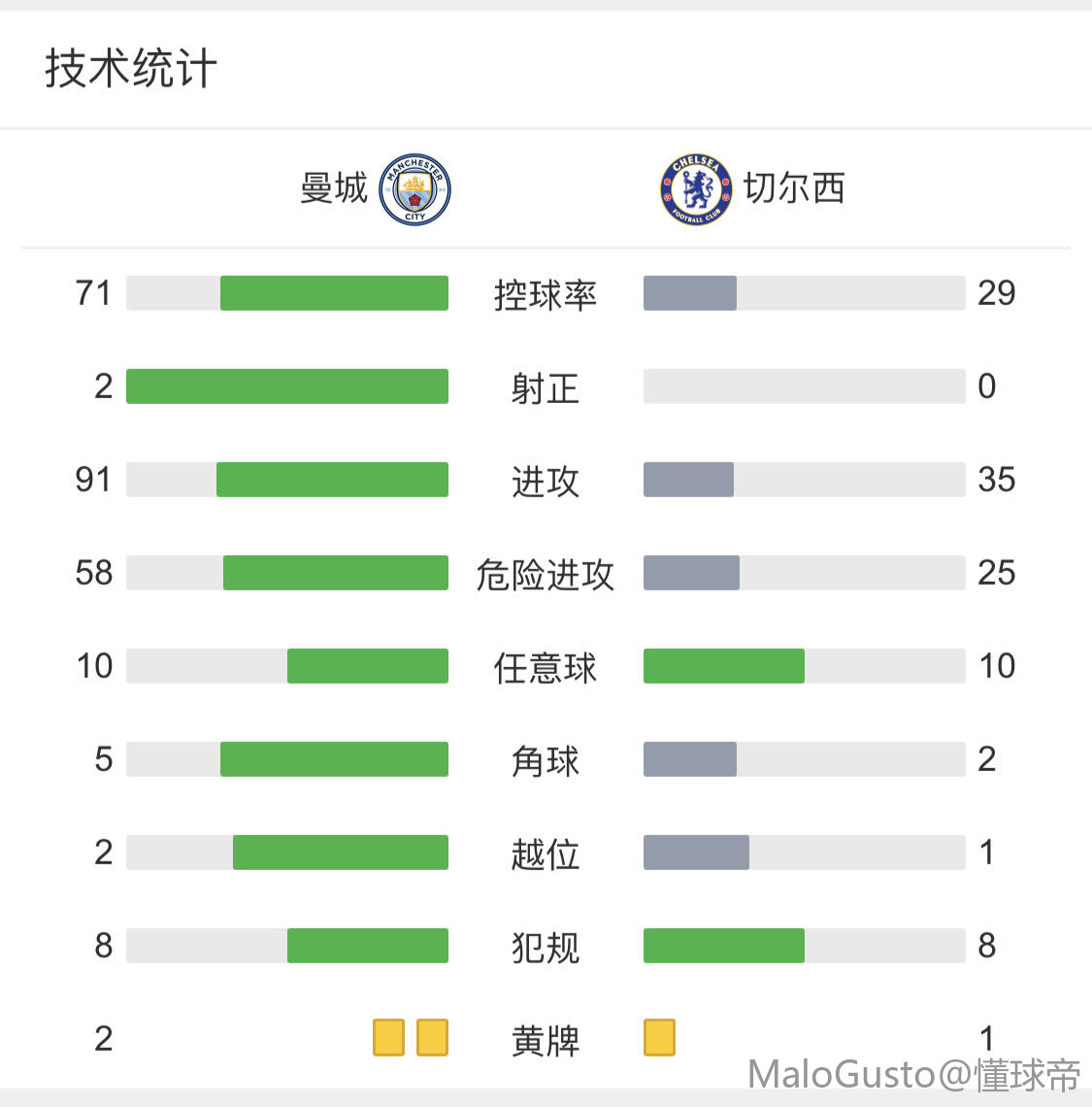Click Manchester City's green 控球率 bar
The image size is (1092, 1107).
click(x=334, y=293)
